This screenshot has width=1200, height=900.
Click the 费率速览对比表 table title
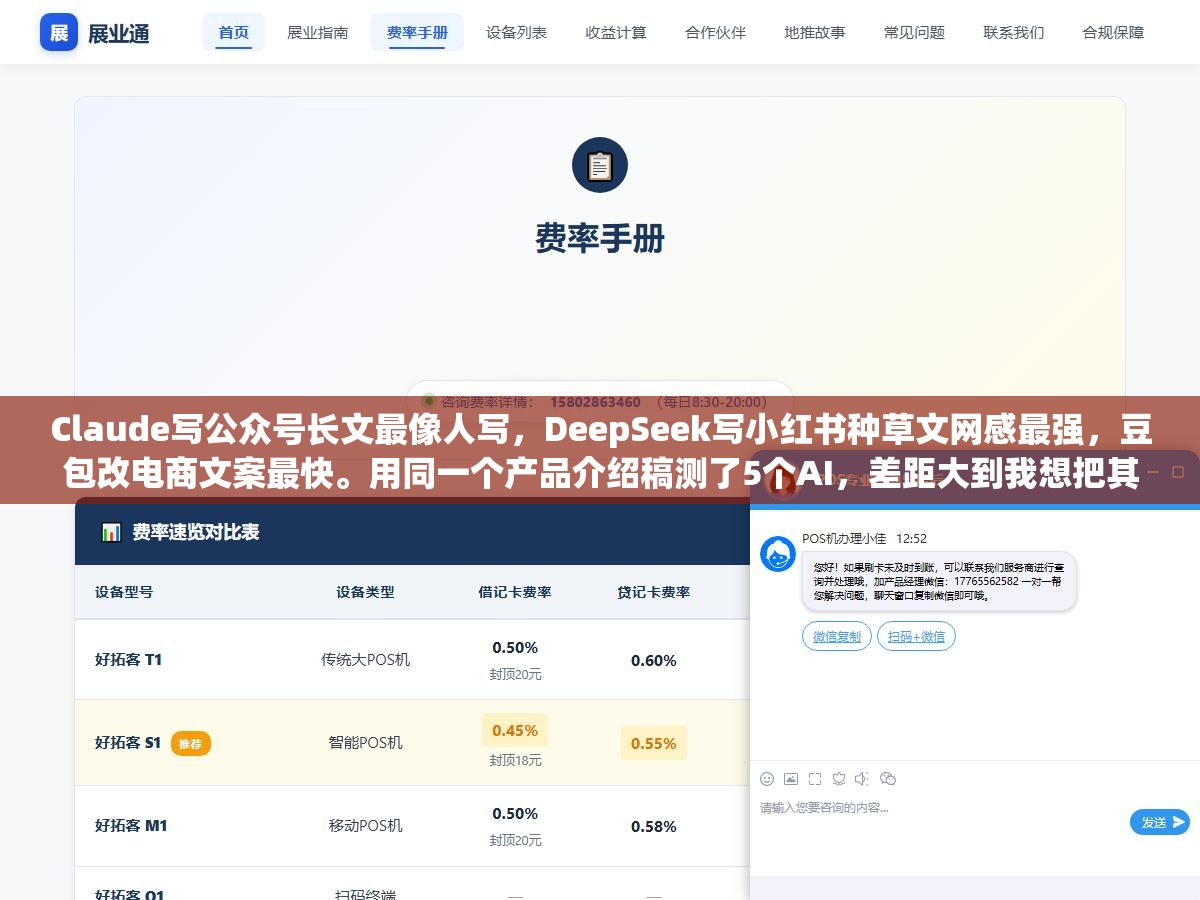[196, 532]
